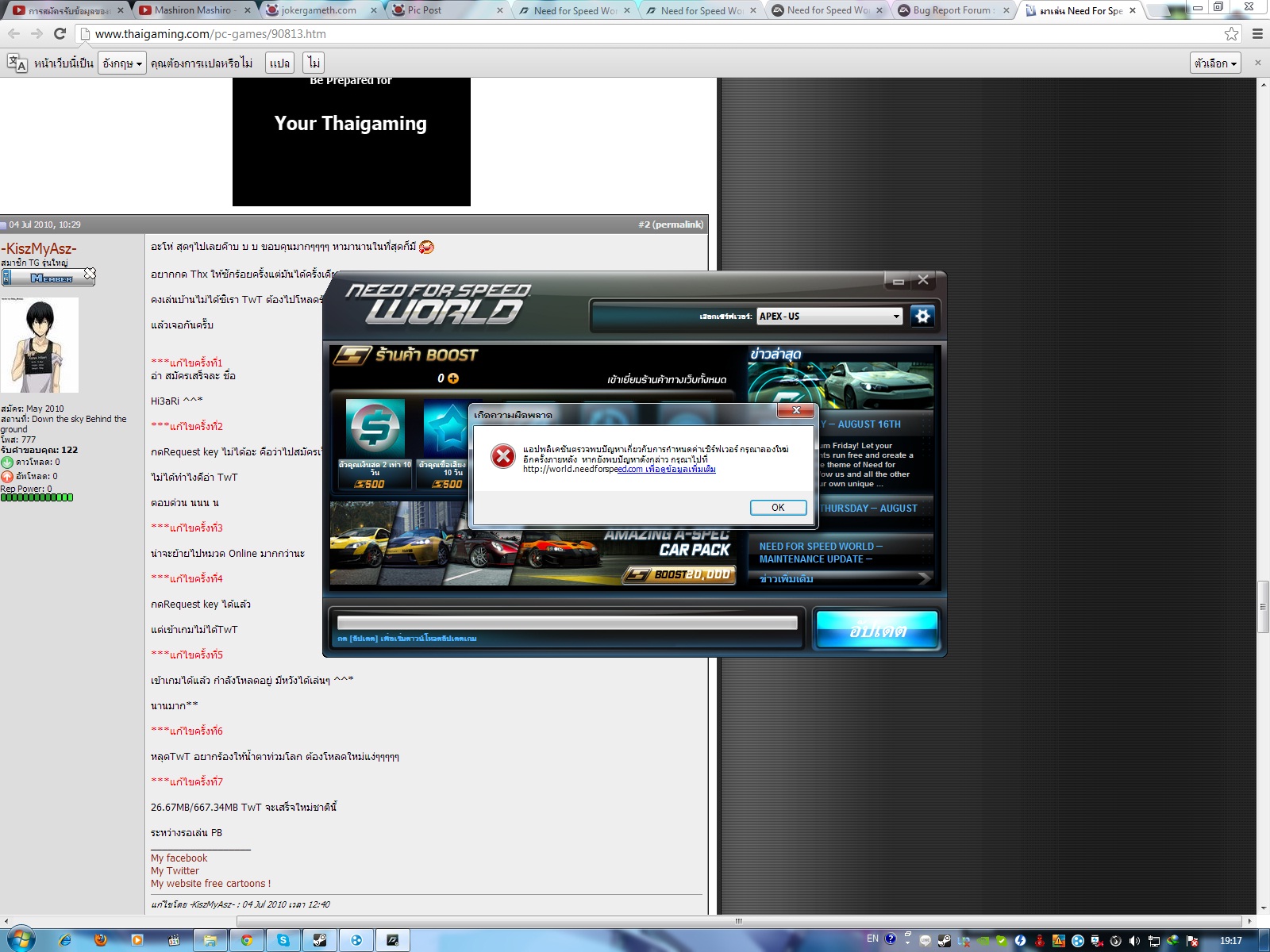Open Windows Explorer folder on taskbar
1270x952 pixels.
point(210,940)
